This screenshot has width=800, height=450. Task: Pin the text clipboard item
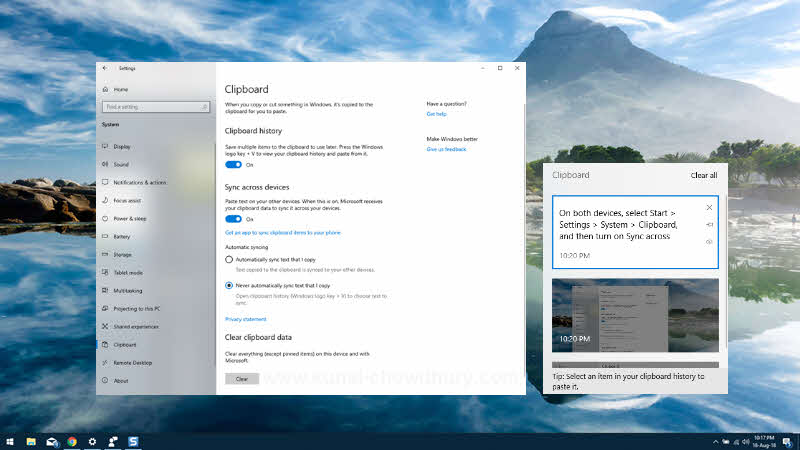coord(709,224)
